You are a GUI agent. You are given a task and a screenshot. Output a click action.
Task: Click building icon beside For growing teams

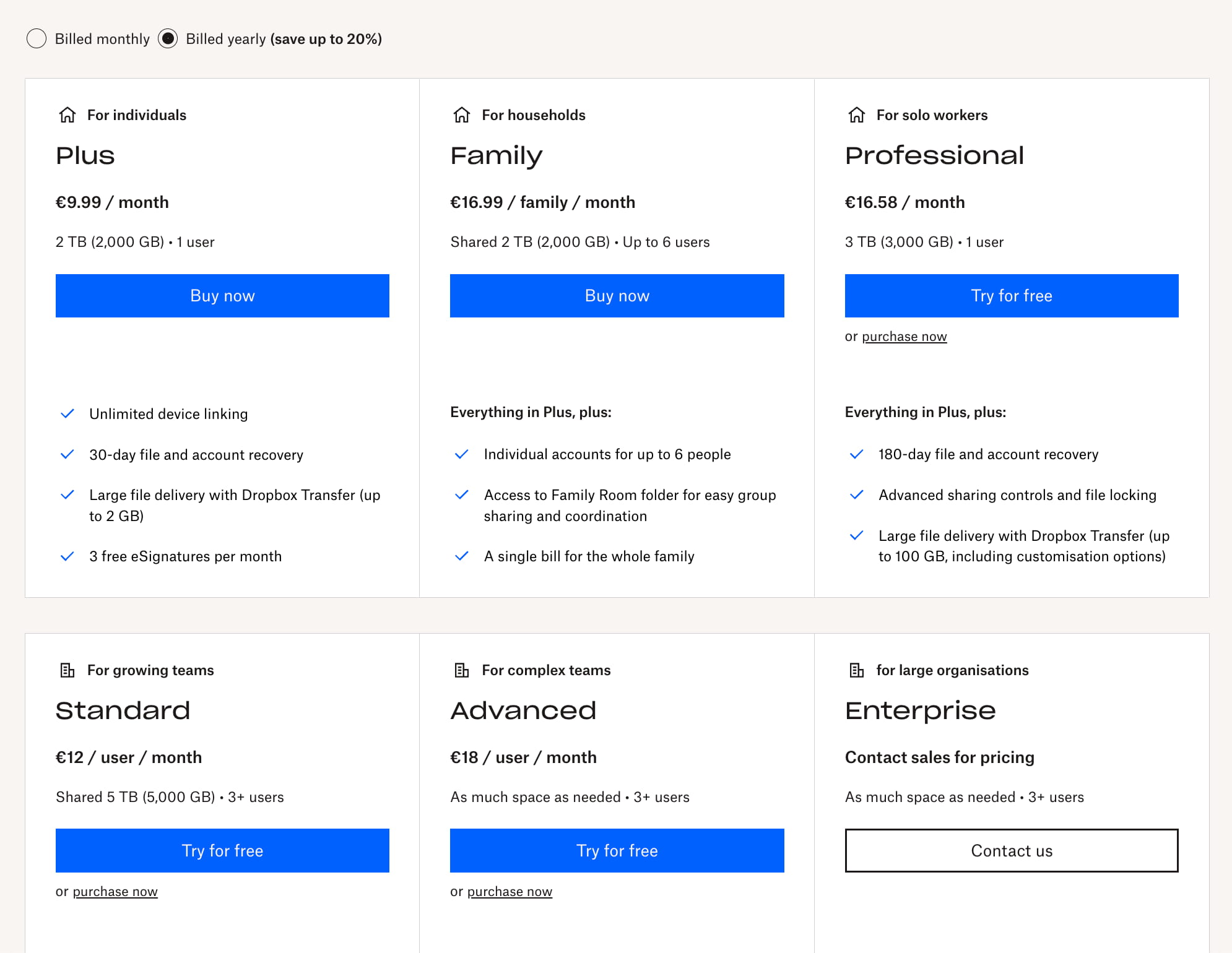[67, 670]
